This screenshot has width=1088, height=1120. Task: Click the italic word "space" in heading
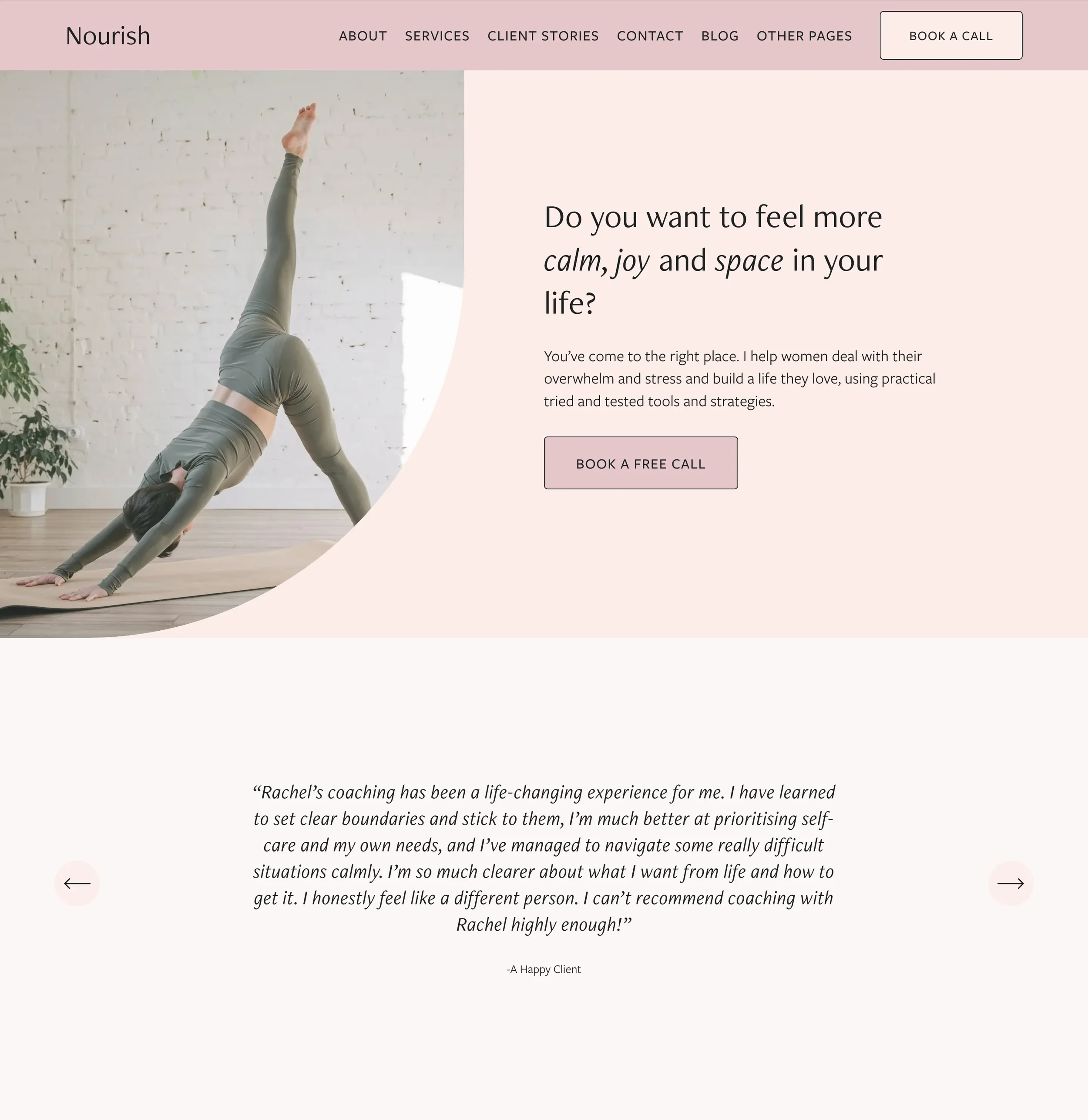(x=749, y=261)
